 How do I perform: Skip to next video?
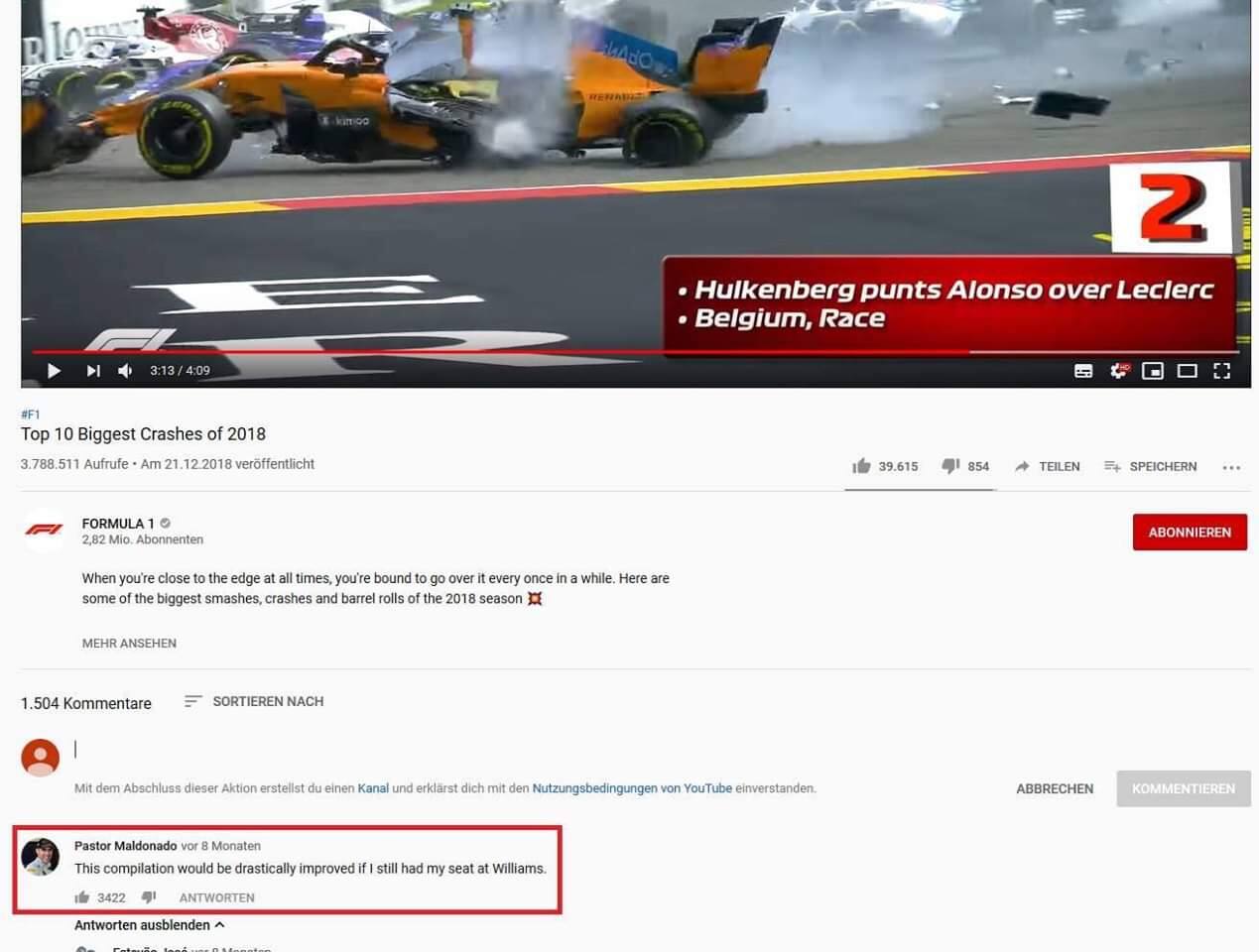pos(93,371)
